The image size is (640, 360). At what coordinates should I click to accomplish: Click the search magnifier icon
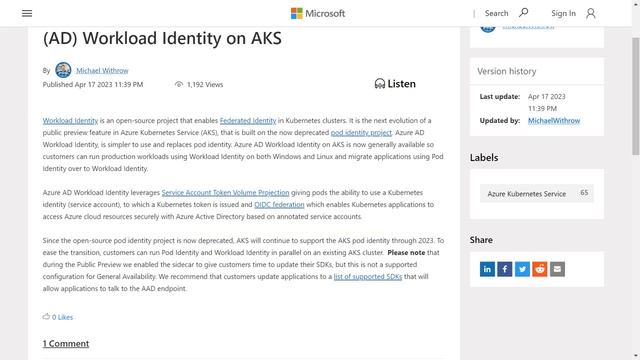click(x=523, y=13)
